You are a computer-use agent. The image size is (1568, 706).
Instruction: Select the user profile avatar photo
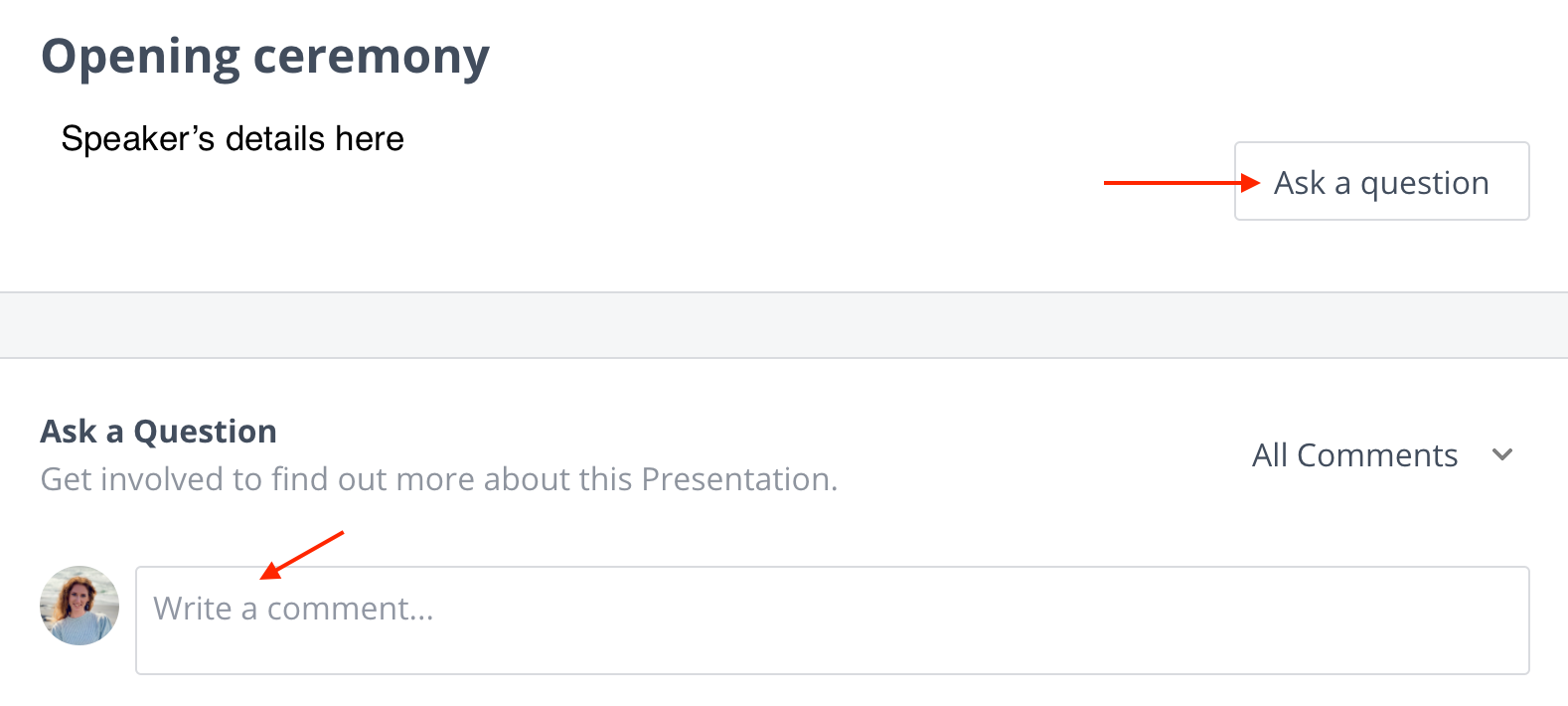79,606
